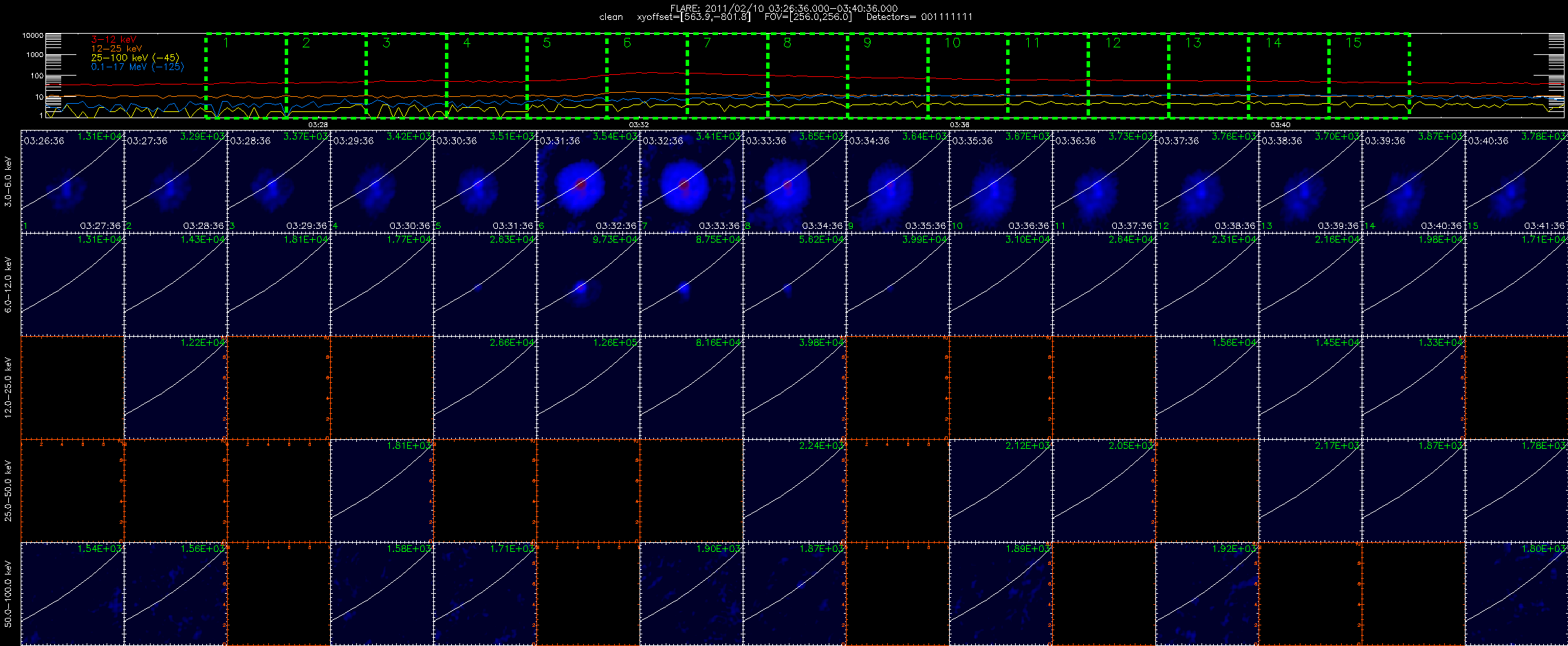
Task: Select time interval 9 in the light curve
Action: point(888,75)
